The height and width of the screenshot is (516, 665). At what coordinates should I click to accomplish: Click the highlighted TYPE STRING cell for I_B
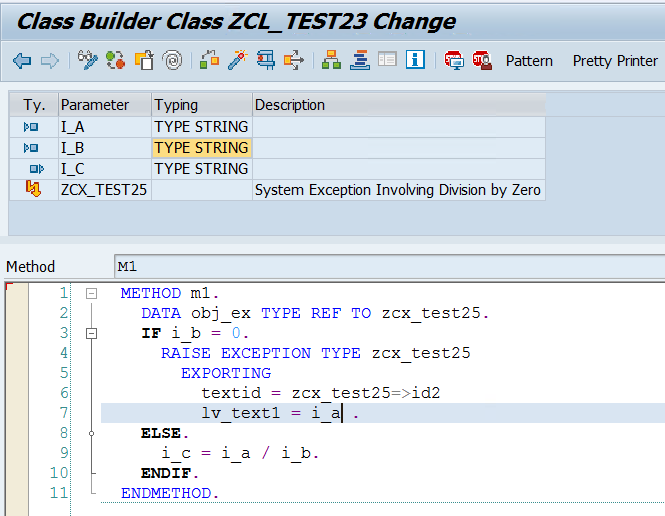[202, 148]
